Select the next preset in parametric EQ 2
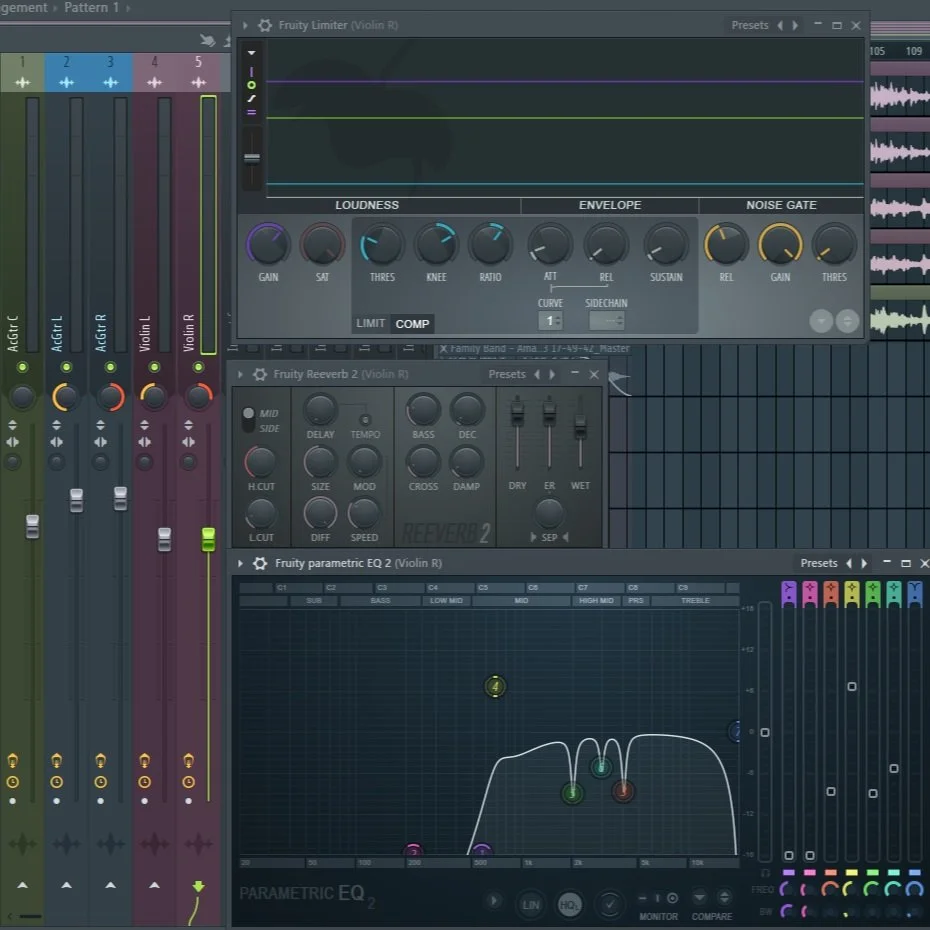930x930 pixels. tap(864, 563)
